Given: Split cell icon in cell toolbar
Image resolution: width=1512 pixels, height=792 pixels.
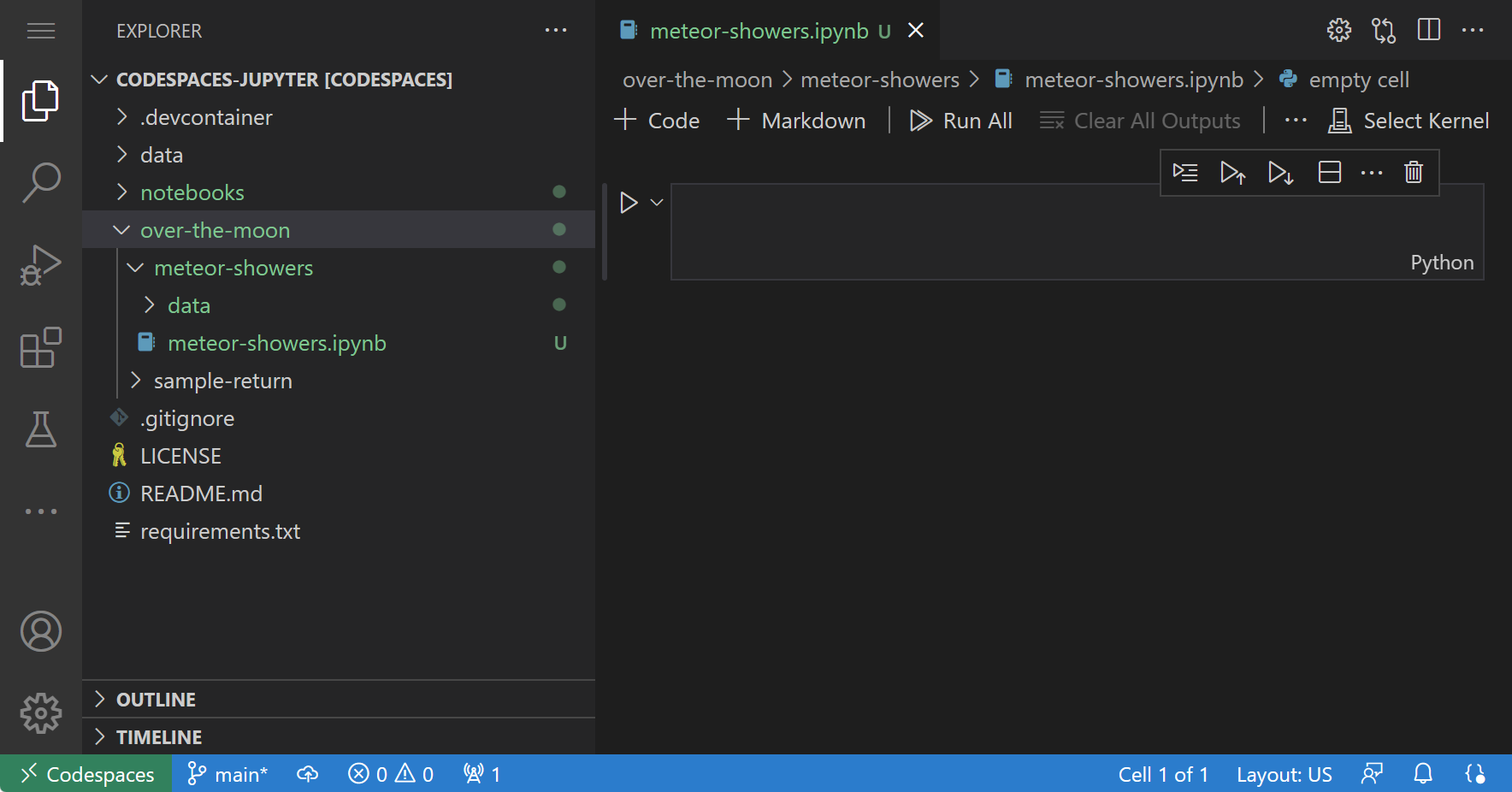Looking at the screenshot, I should [1330, 173].
